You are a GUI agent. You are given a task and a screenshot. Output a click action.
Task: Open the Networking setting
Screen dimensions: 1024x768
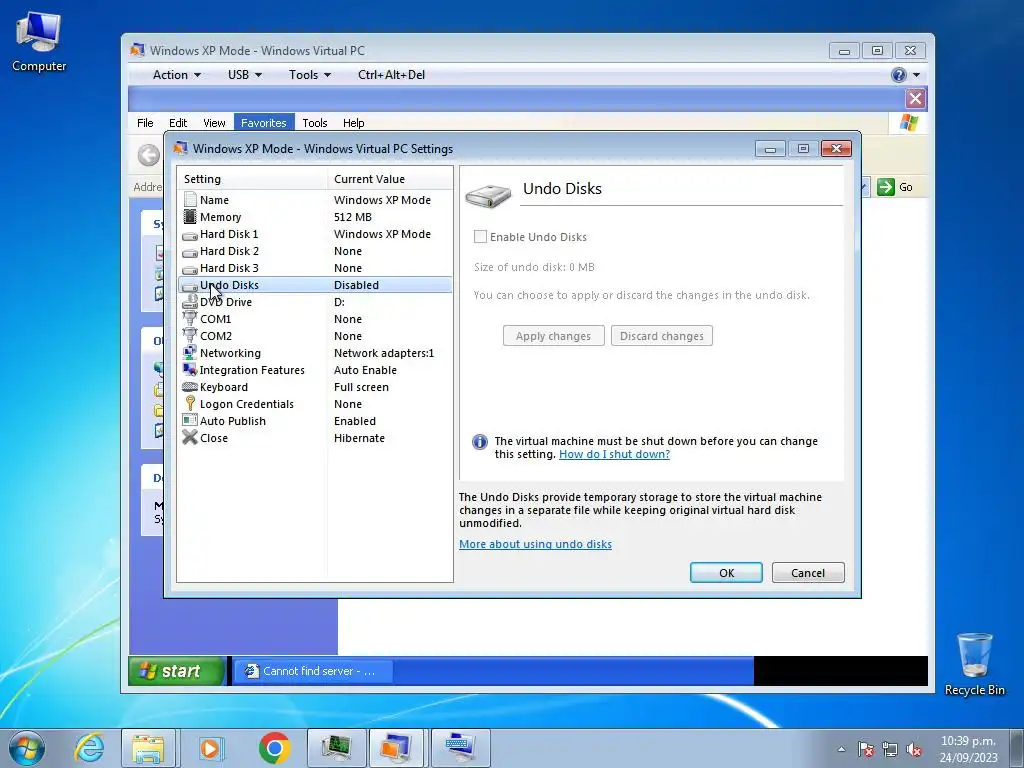coord(315,353)
